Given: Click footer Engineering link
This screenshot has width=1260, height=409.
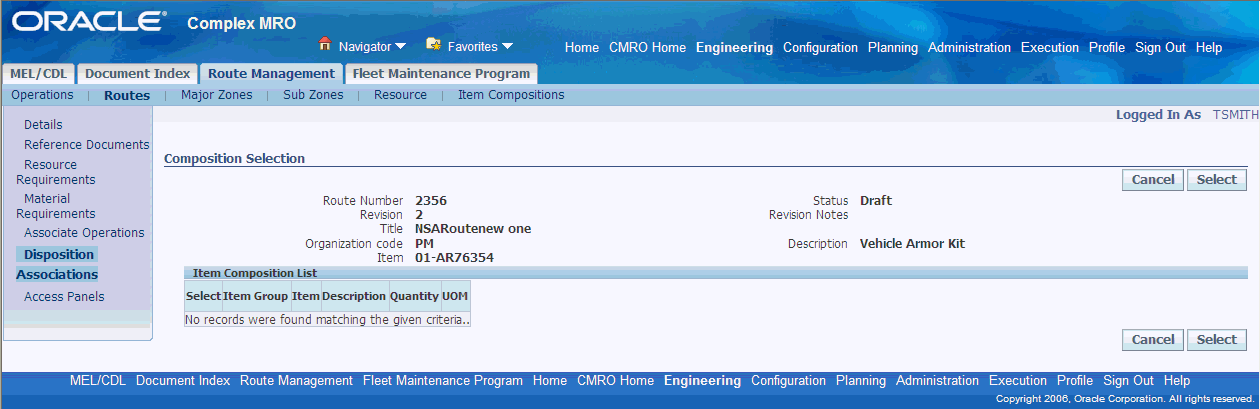Looking at the screenshot, I should (702, 381).
